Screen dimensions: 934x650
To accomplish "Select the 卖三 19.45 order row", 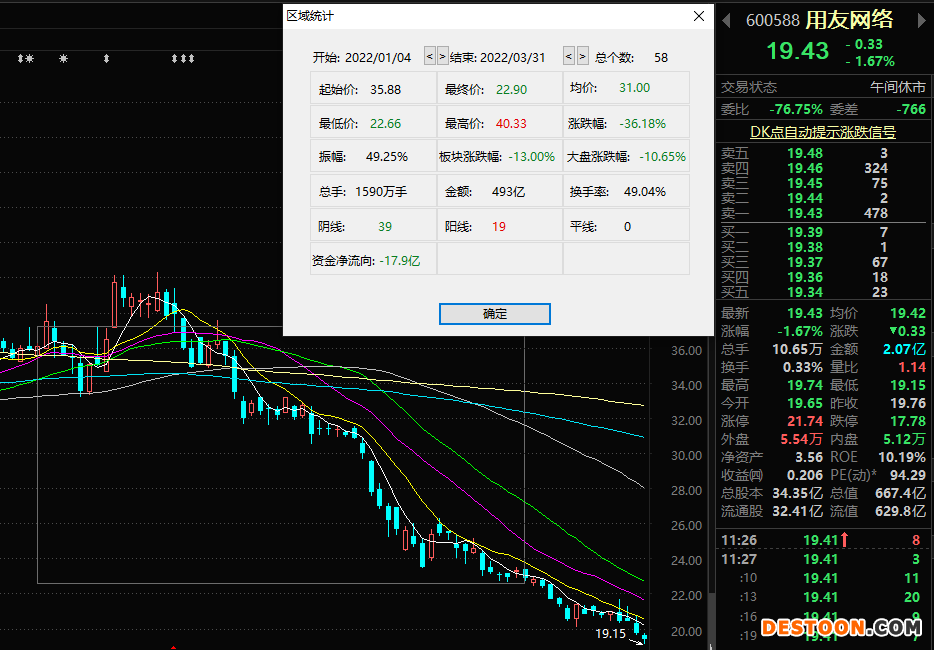I will pos(823,183).
